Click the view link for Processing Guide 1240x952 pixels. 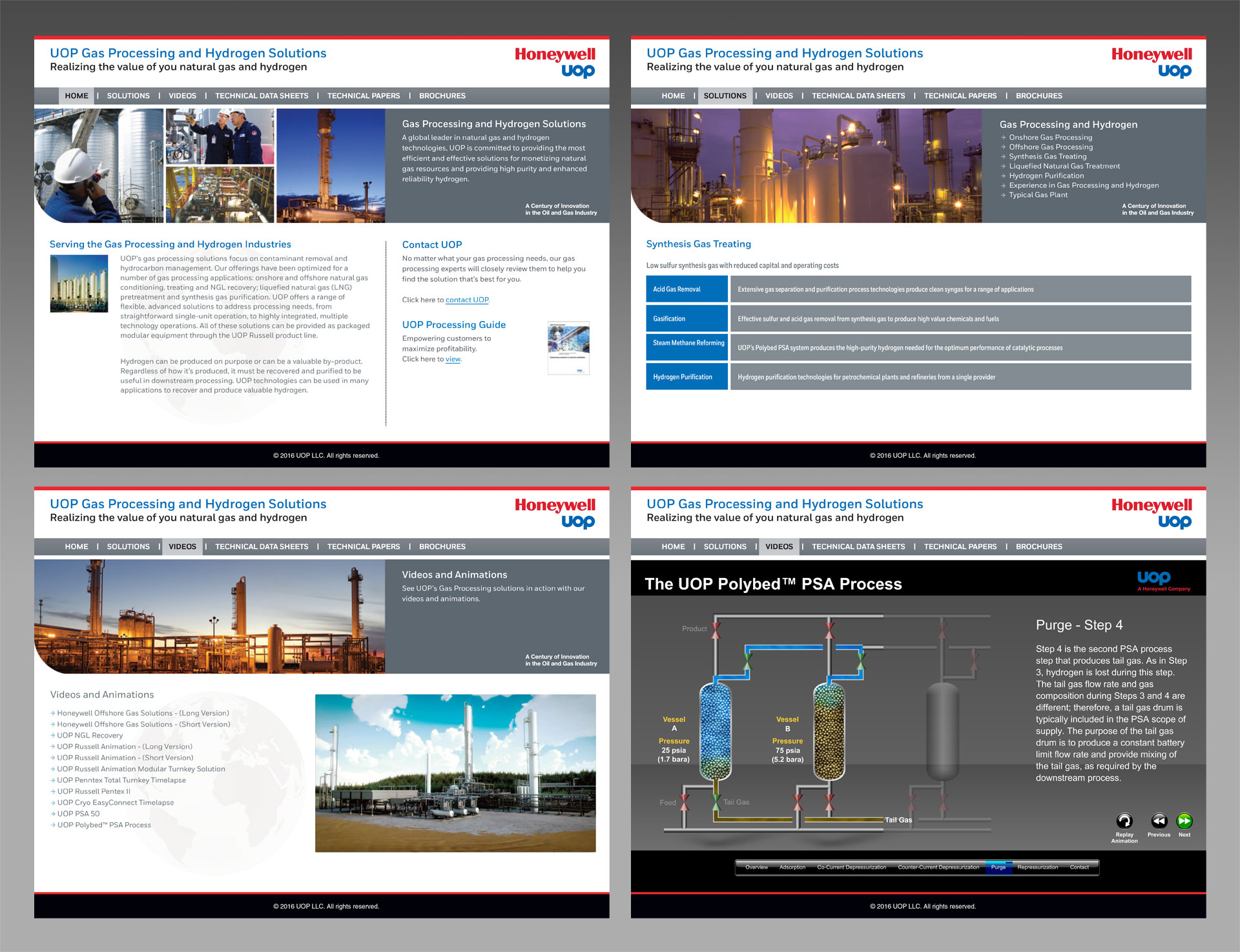[x=453, y=359]
